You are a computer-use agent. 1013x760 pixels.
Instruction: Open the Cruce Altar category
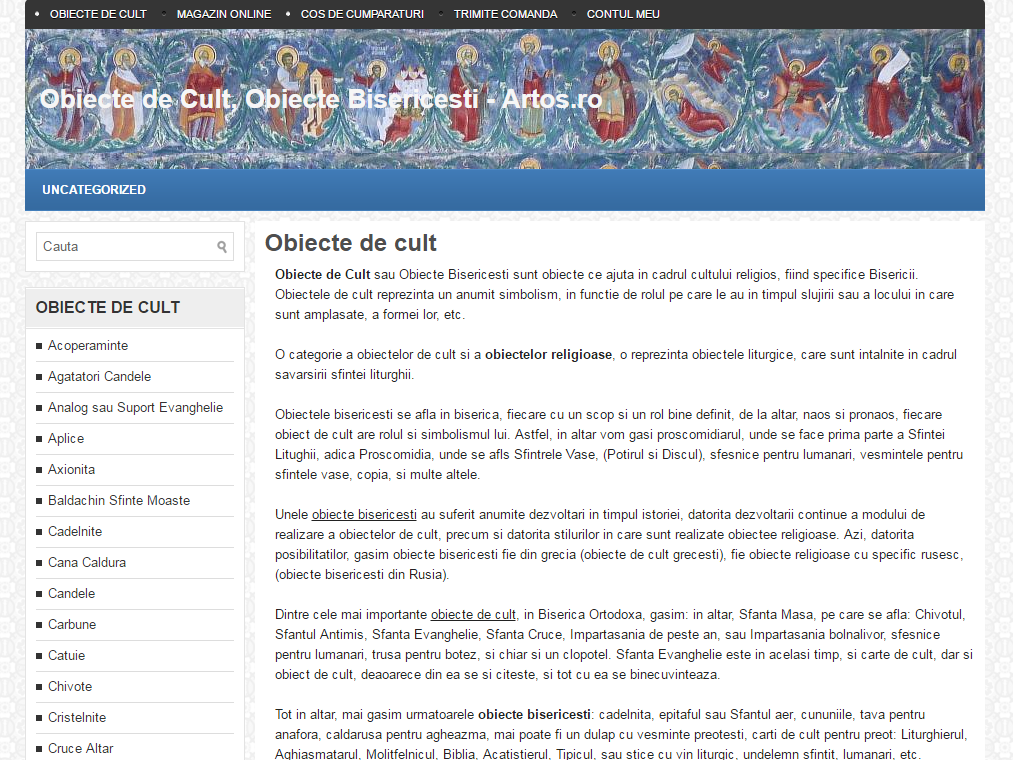tap(81, 749)
